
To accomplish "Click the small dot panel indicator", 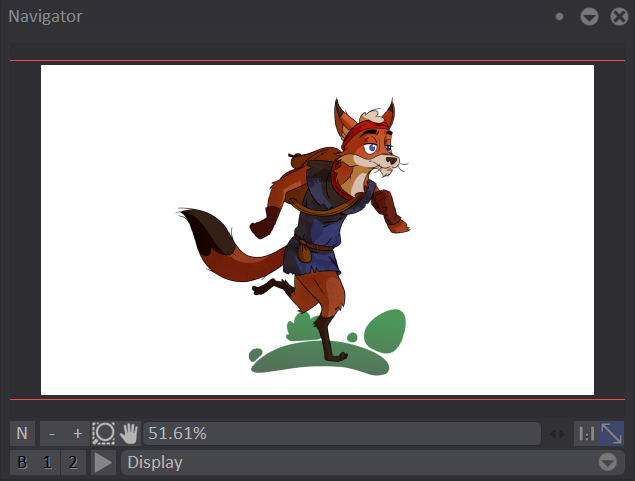I will (x=560, y=17).
